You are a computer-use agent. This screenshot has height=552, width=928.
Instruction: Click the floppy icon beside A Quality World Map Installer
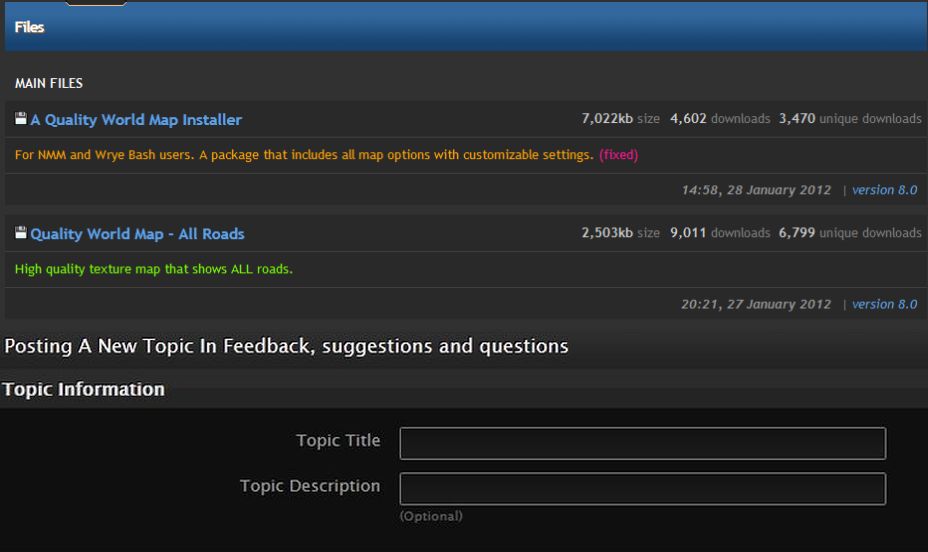21,118
